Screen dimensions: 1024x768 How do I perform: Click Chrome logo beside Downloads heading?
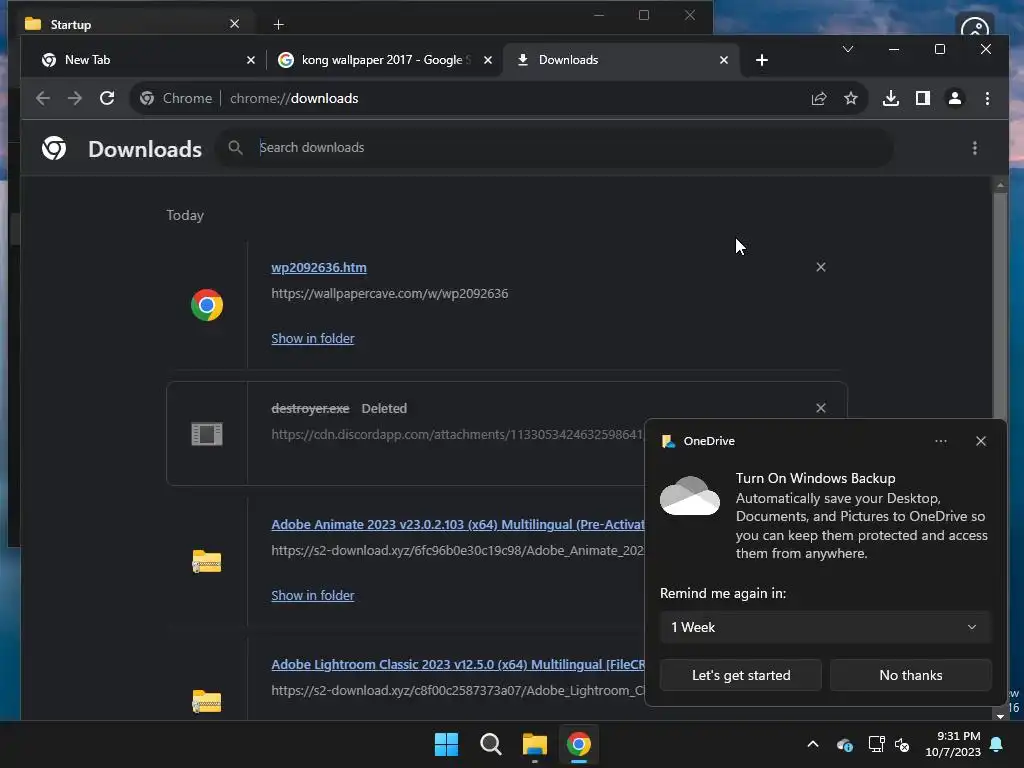click(x=54, y=148)
